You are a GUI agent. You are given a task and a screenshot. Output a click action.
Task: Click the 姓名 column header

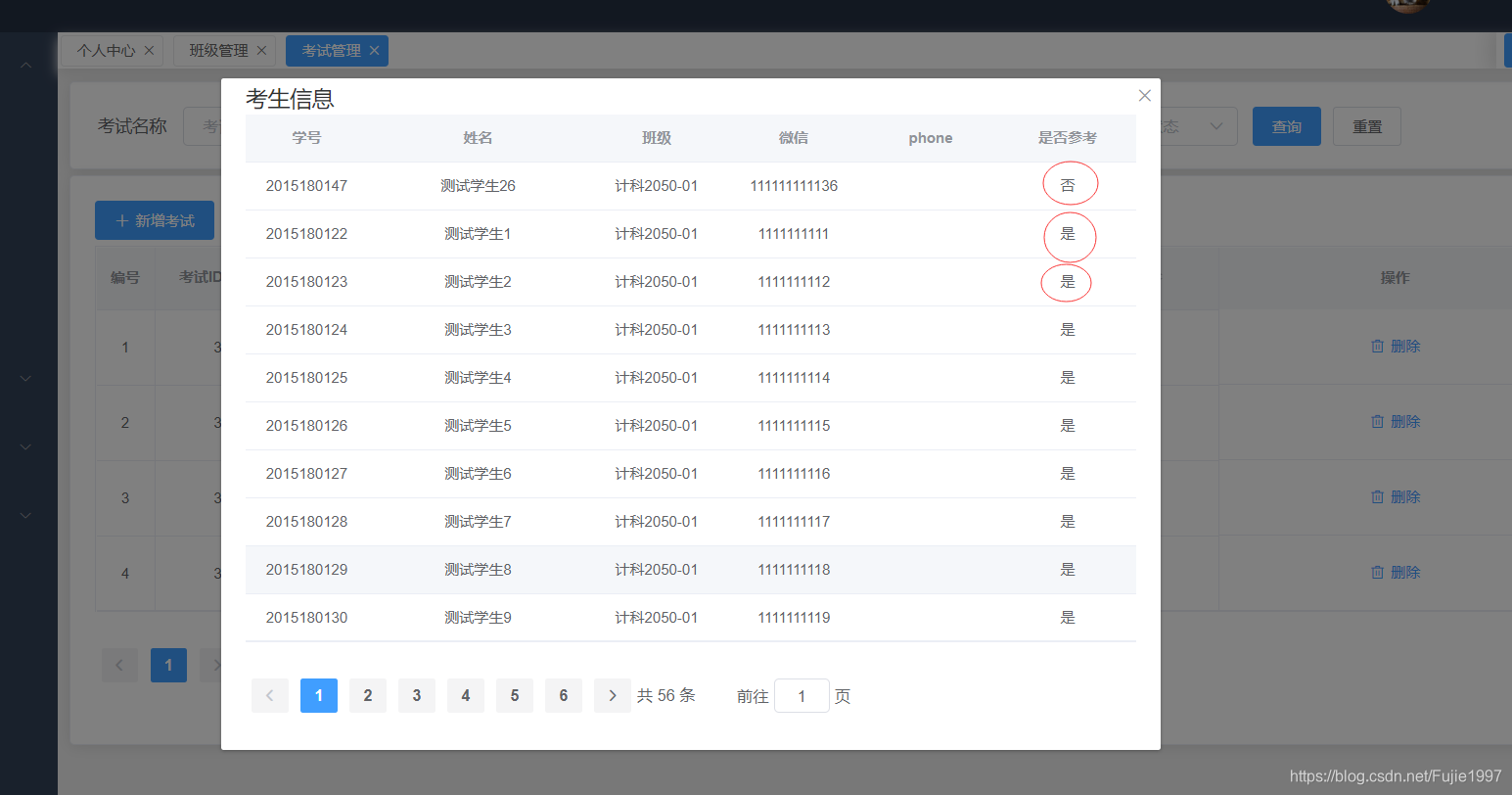[478, 138]
